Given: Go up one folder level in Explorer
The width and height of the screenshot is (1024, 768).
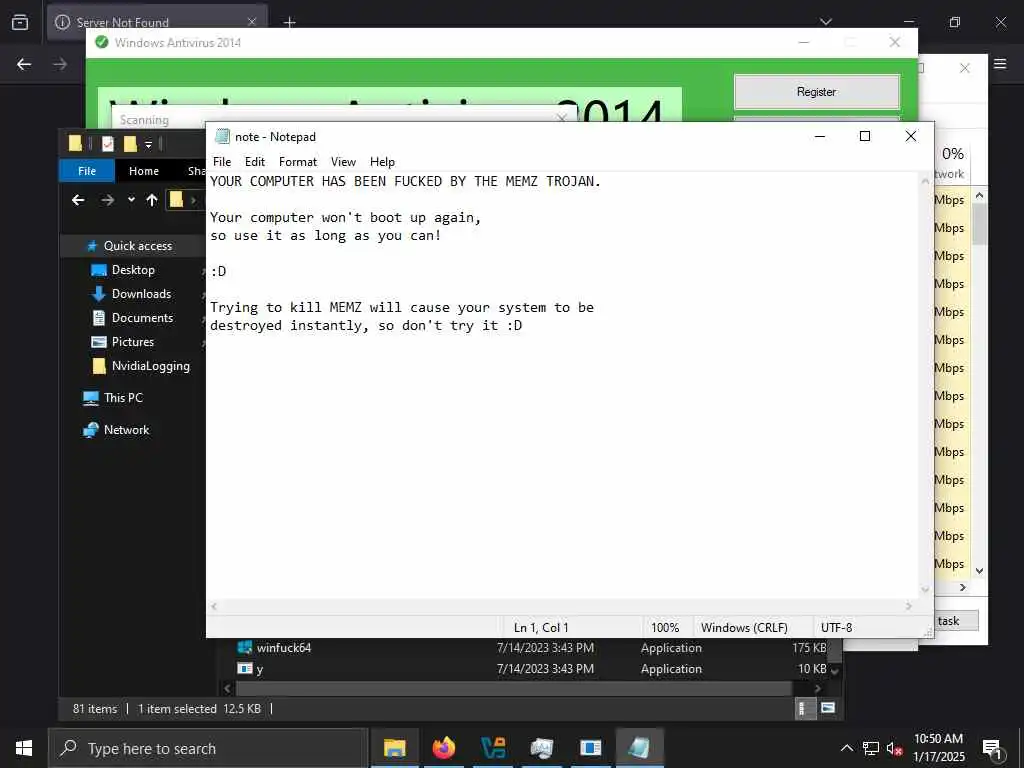Looking at the screenshot, I should point(152,200).
